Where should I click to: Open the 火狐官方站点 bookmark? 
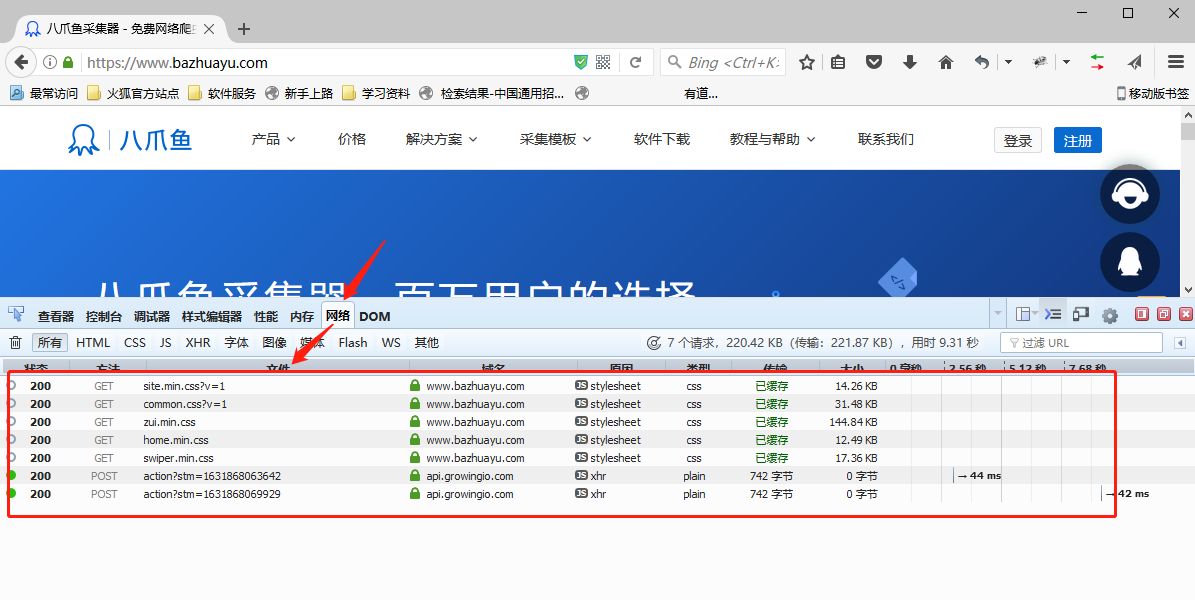coord(134,93)
